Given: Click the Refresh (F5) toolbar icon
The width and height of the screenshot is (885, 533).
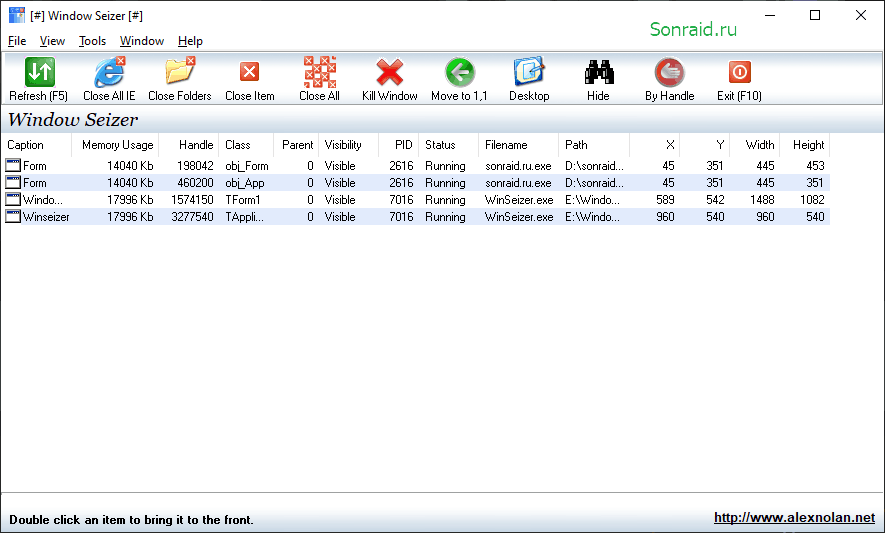Looking at the screenshot, I should click(x=39, y=72).
